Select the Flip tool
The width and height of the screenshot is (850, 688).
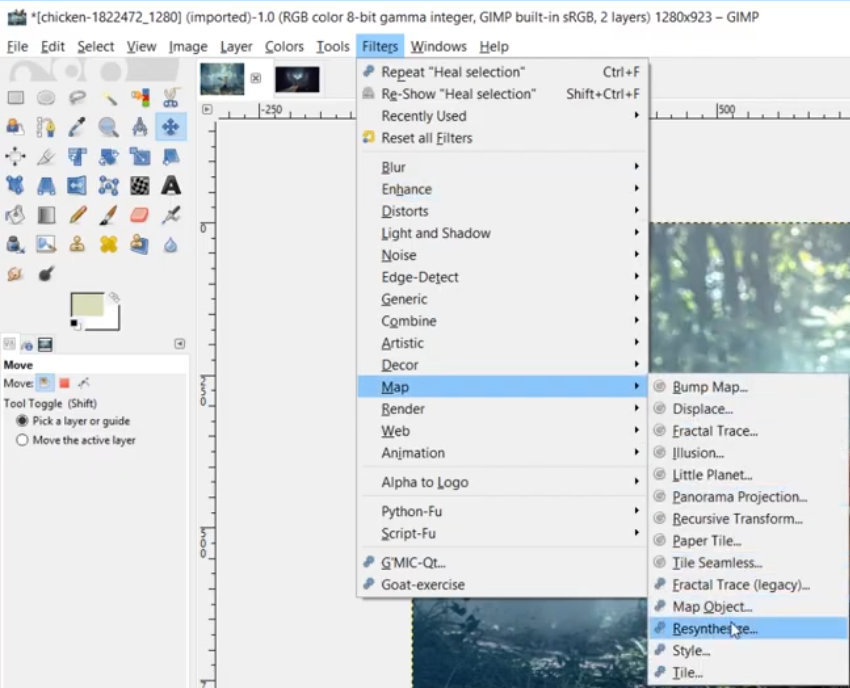pos(77,186)
